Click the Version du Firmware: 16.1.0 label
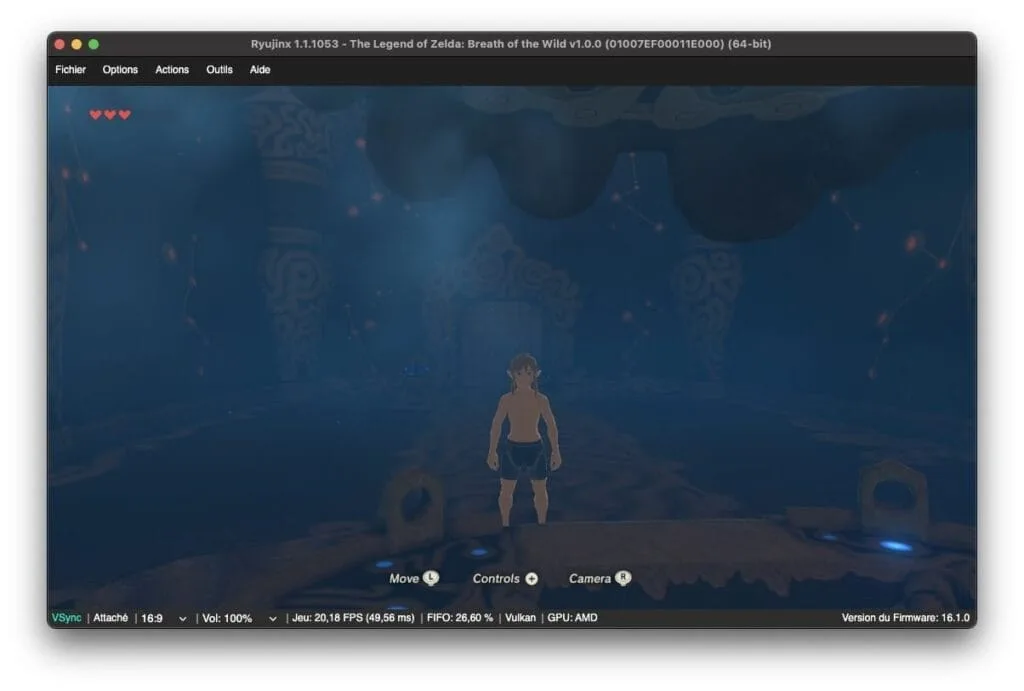The image size is (1024, 691). pos(908,617)
